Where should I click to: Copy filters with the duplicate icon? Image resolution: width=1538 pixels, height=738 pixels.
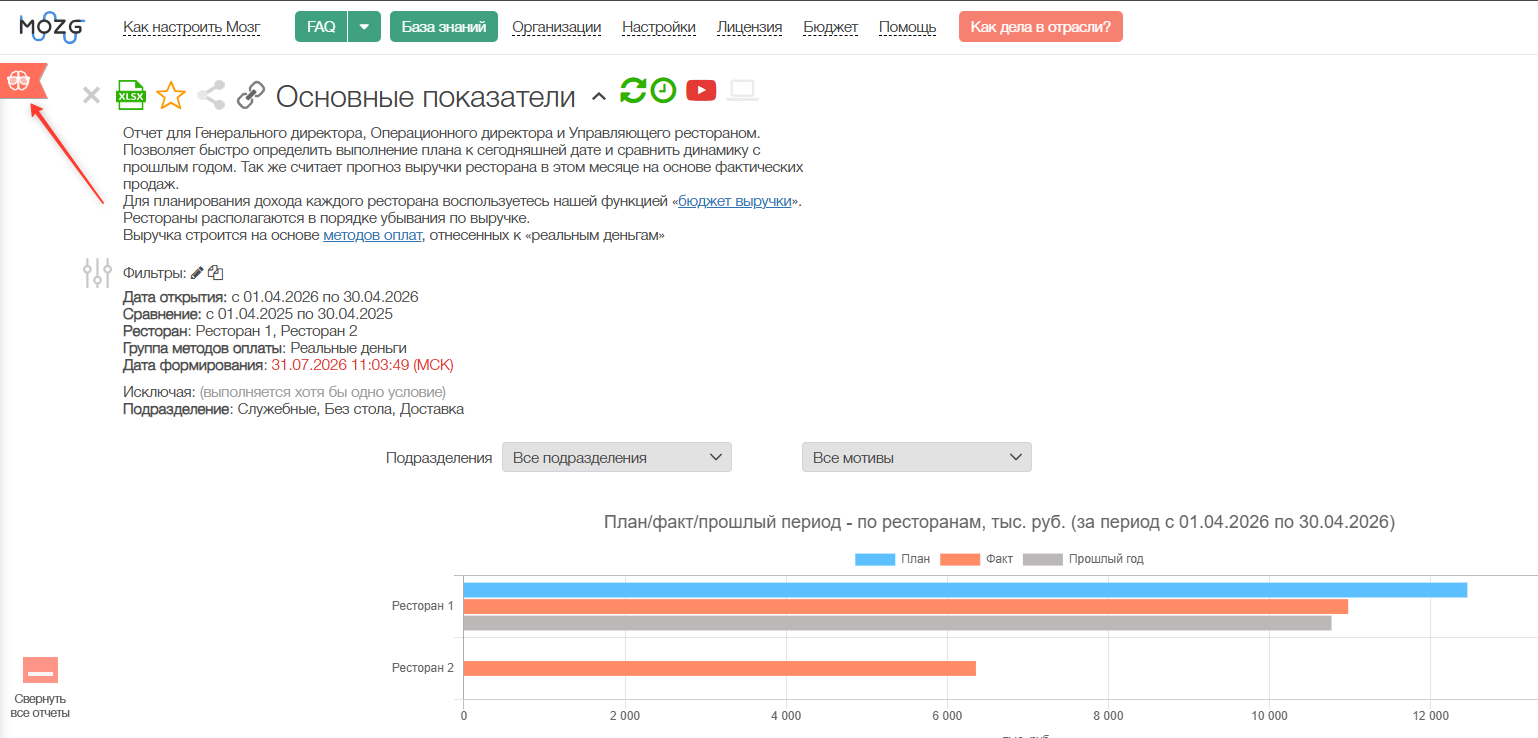215,272
